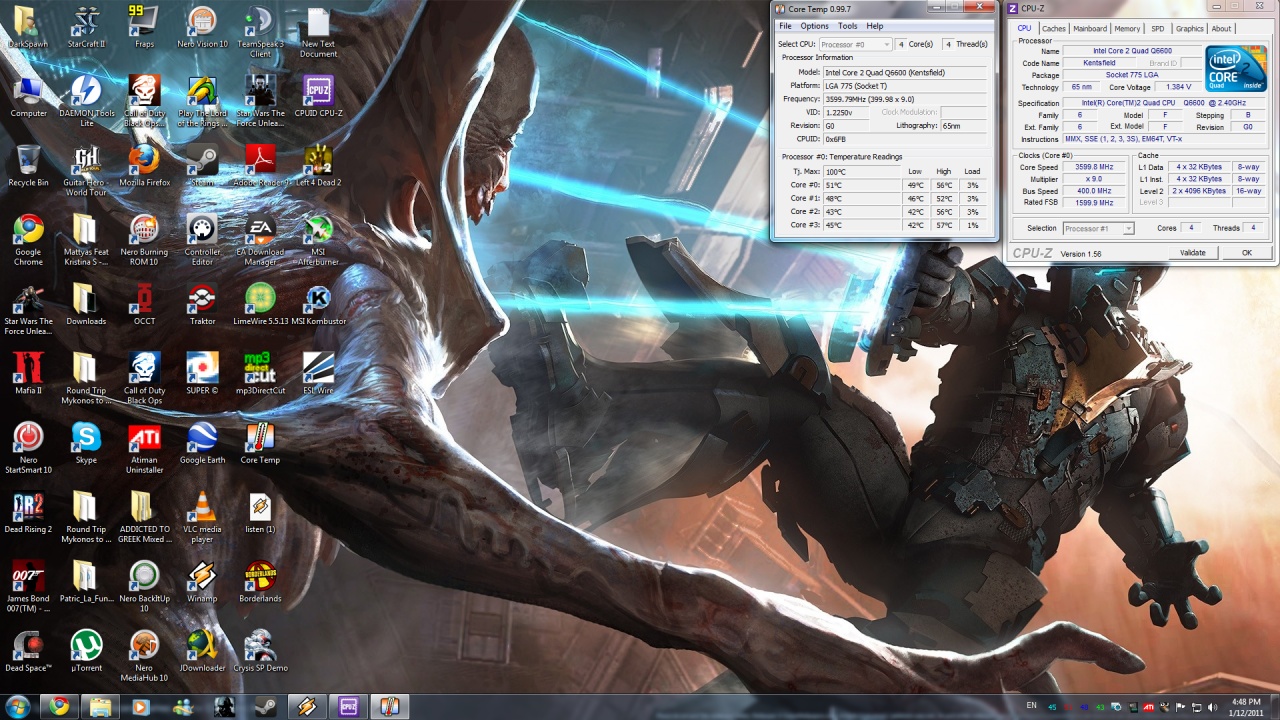Open the Traktor desktop shortcut
Screen dimensions: 1280x720
click(x=202, y=305)
